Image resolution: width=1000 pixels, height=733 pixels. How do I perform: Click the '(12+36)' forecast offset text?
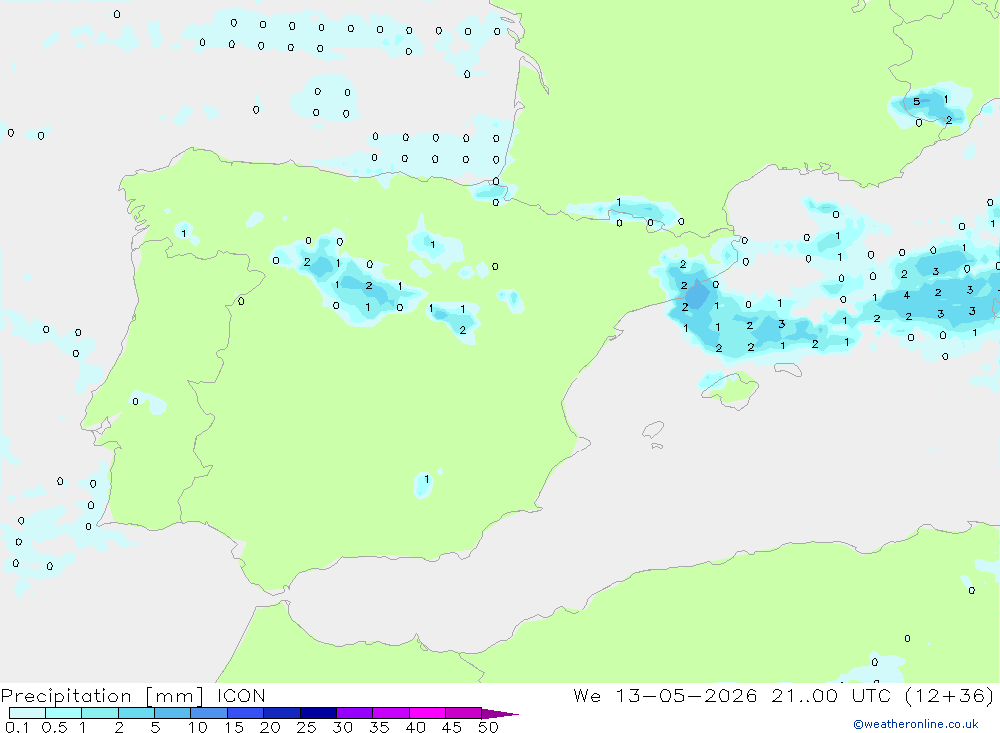[x=950, y=695]
